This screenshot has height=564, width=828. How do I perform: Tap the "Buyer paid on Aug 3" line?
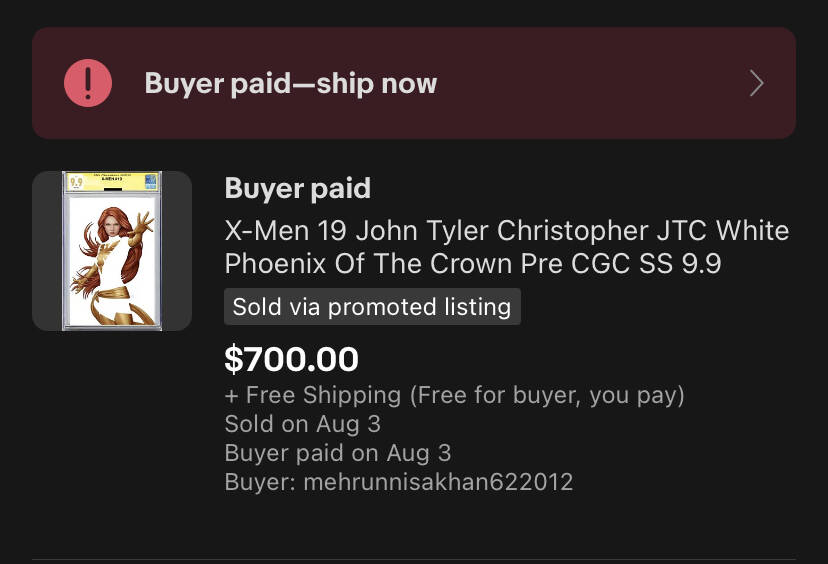(x=338, y=453)
